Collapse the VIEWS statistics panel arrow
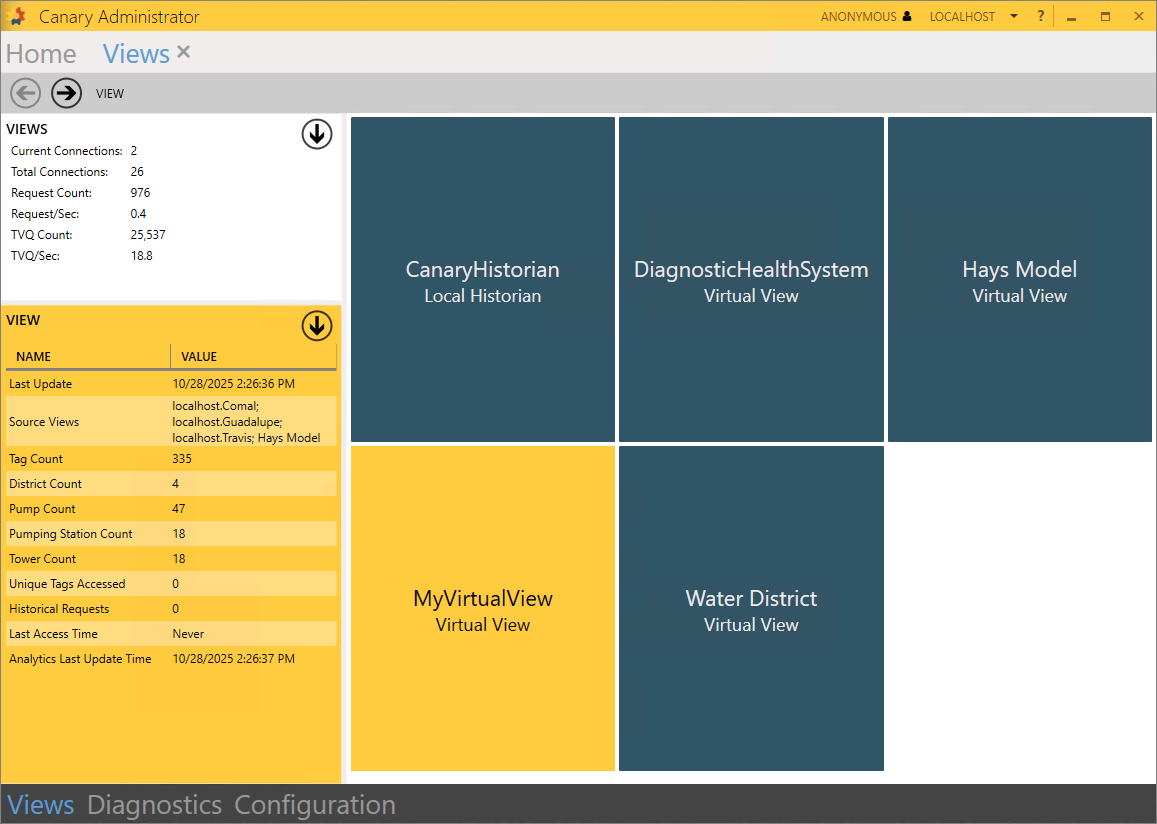The height and width of the screenshot is (824, 1157). click(x=317, y=134)
